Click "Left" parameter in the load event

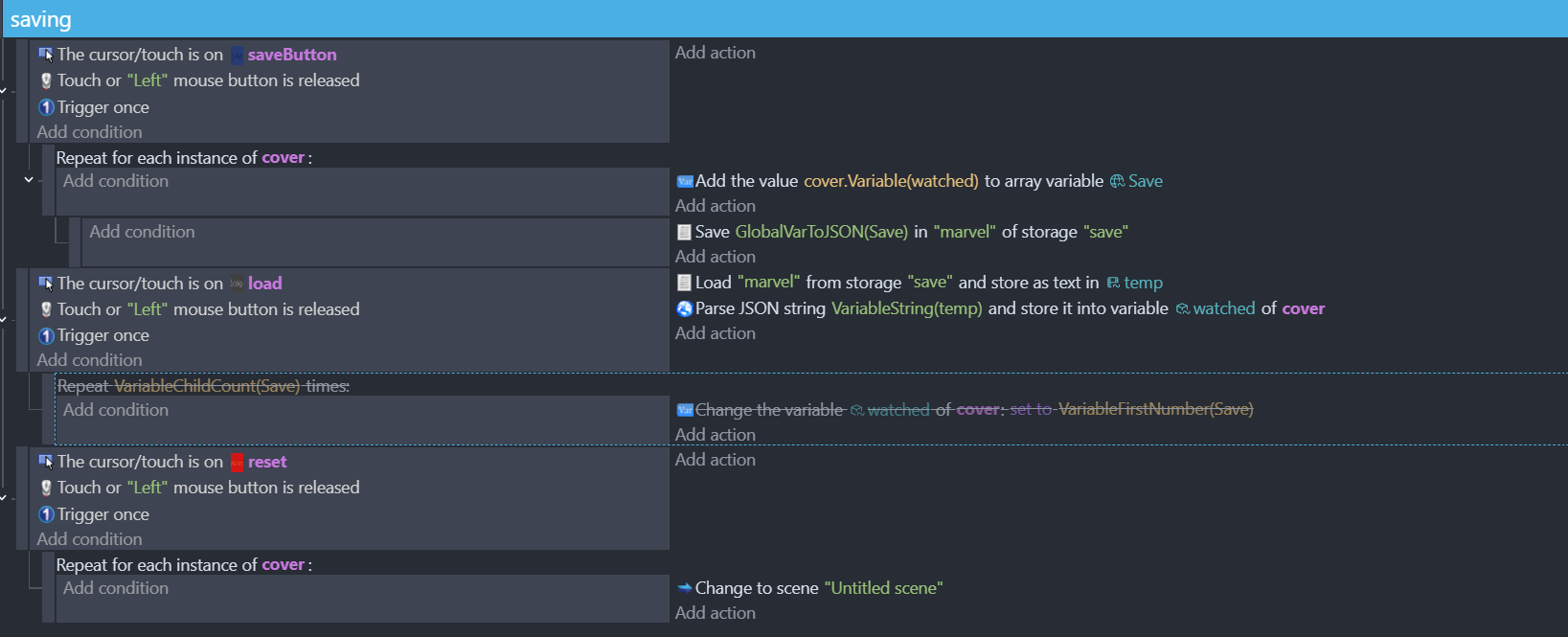(x=148, y=309)
